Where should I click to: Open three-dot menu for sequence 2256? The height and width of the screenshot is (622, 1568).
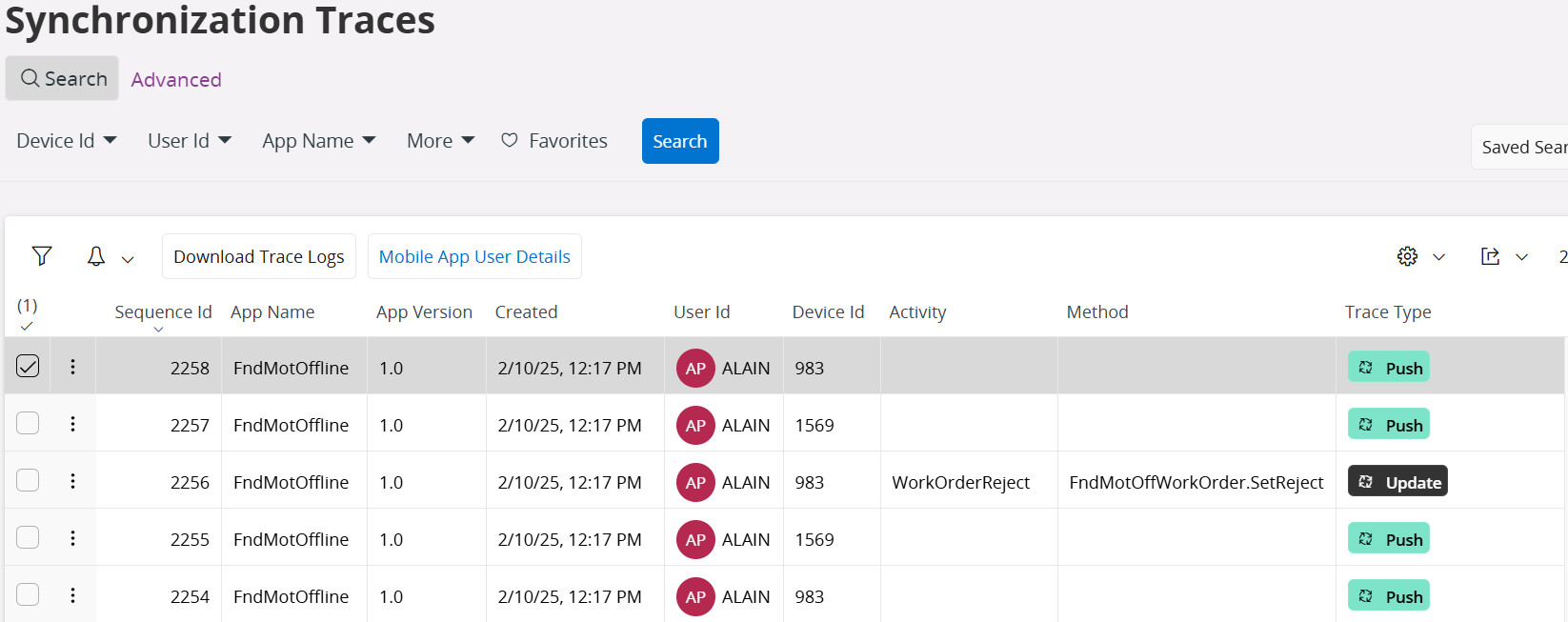point(72,481)
